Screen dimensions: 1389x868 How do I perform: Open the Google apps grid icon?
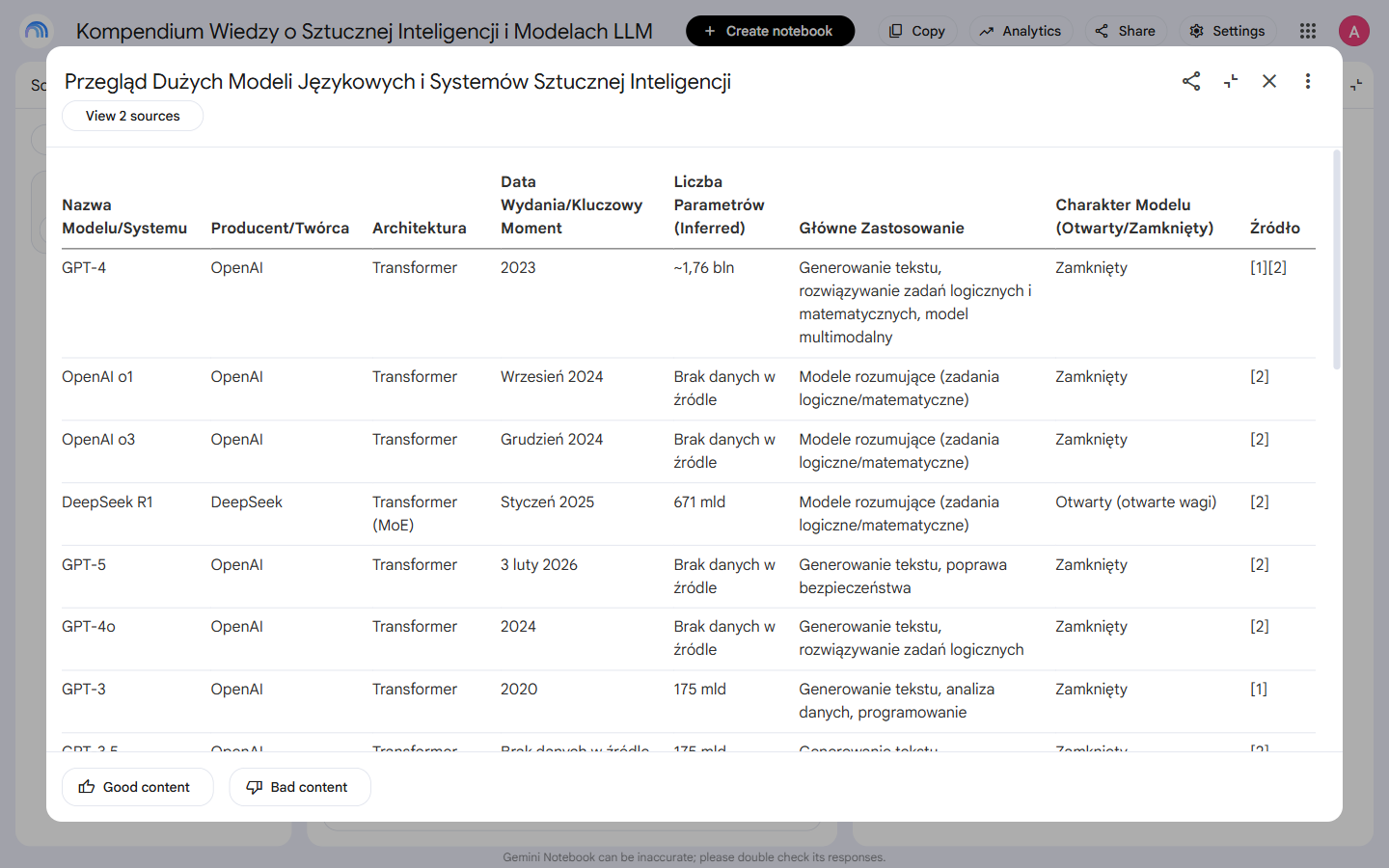1308,31
